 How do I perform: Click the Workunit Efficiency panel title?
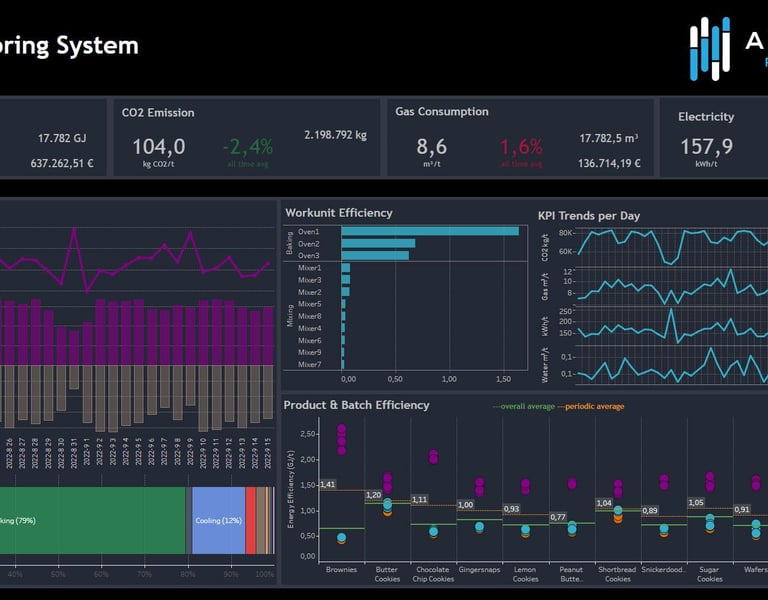coord(339,213)
